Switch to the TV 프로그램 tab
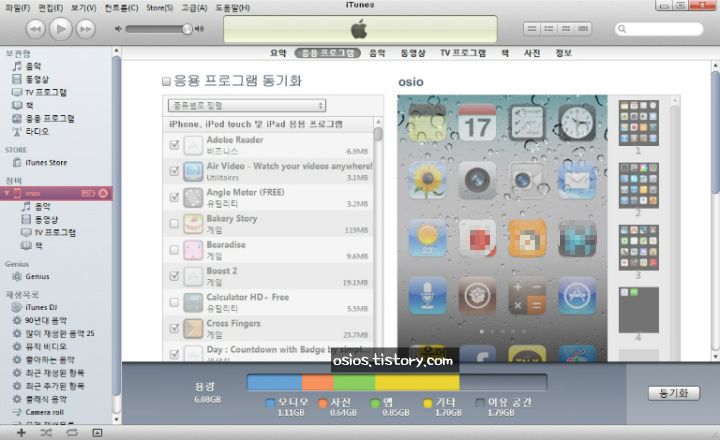Image resolution: width=720 pixels, height=440 pixels. pos(463,53)
